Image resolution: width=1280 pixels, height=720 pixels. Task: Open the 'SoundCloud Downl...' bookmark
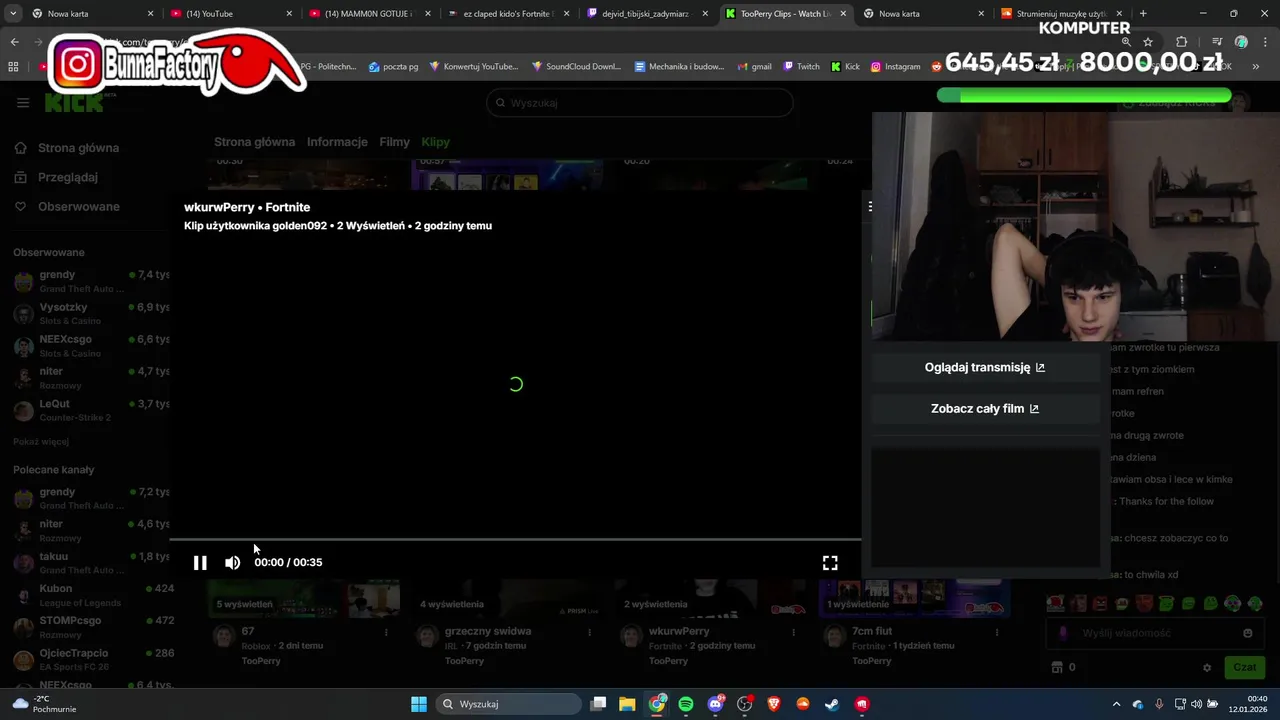(576, 67)
